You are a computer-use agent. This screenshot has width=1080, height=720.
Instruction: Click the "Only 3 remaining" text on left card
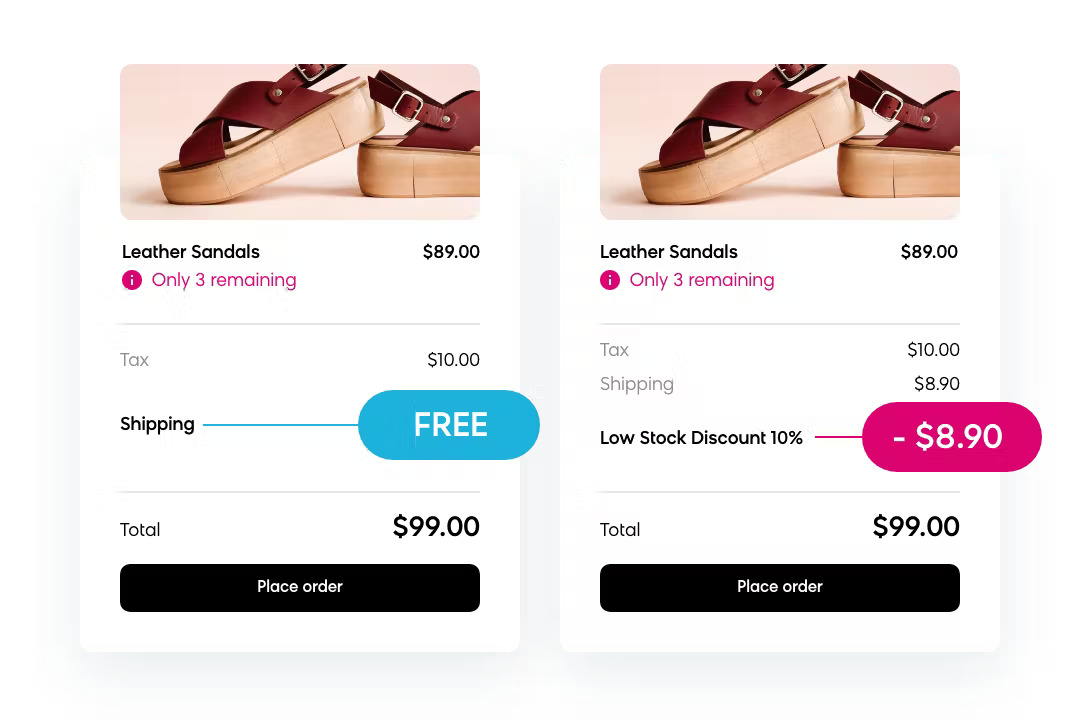click(x=224, y=280)
